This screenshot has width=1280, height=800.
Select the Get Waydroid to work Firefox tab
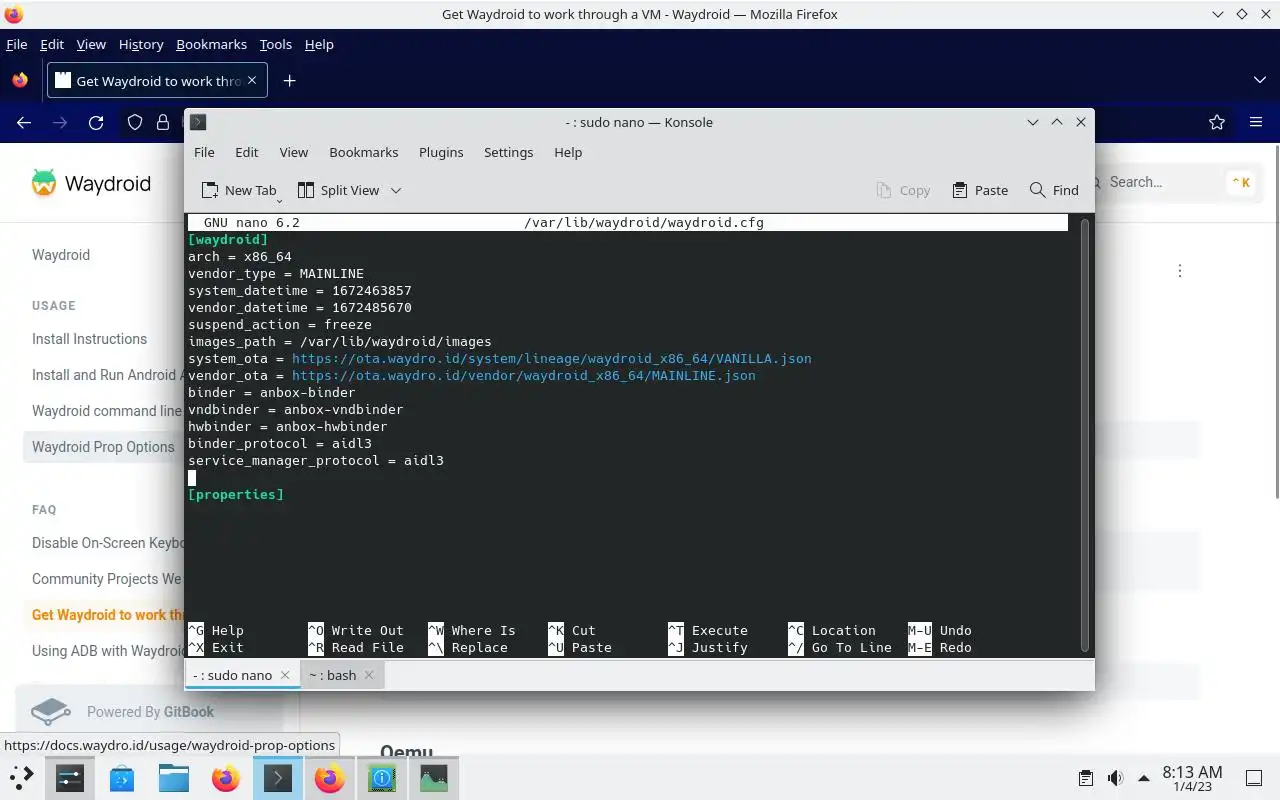(157, 81)
